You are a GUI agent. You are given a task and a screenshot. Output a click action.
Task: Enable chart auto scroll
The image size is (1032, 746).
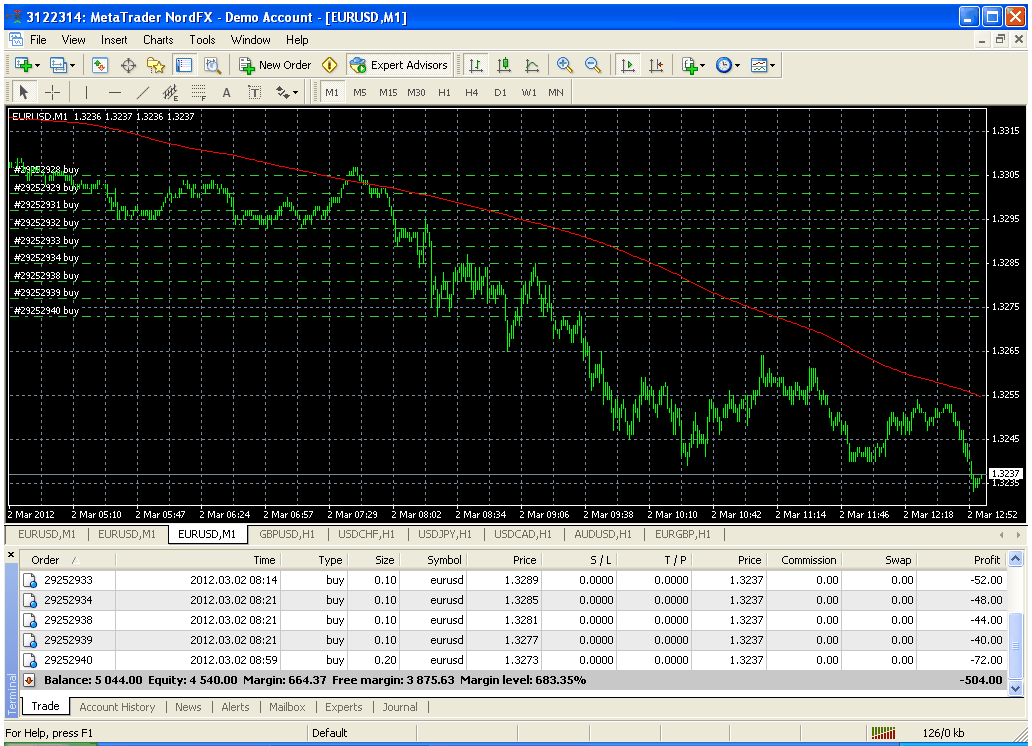click(628, 65)
